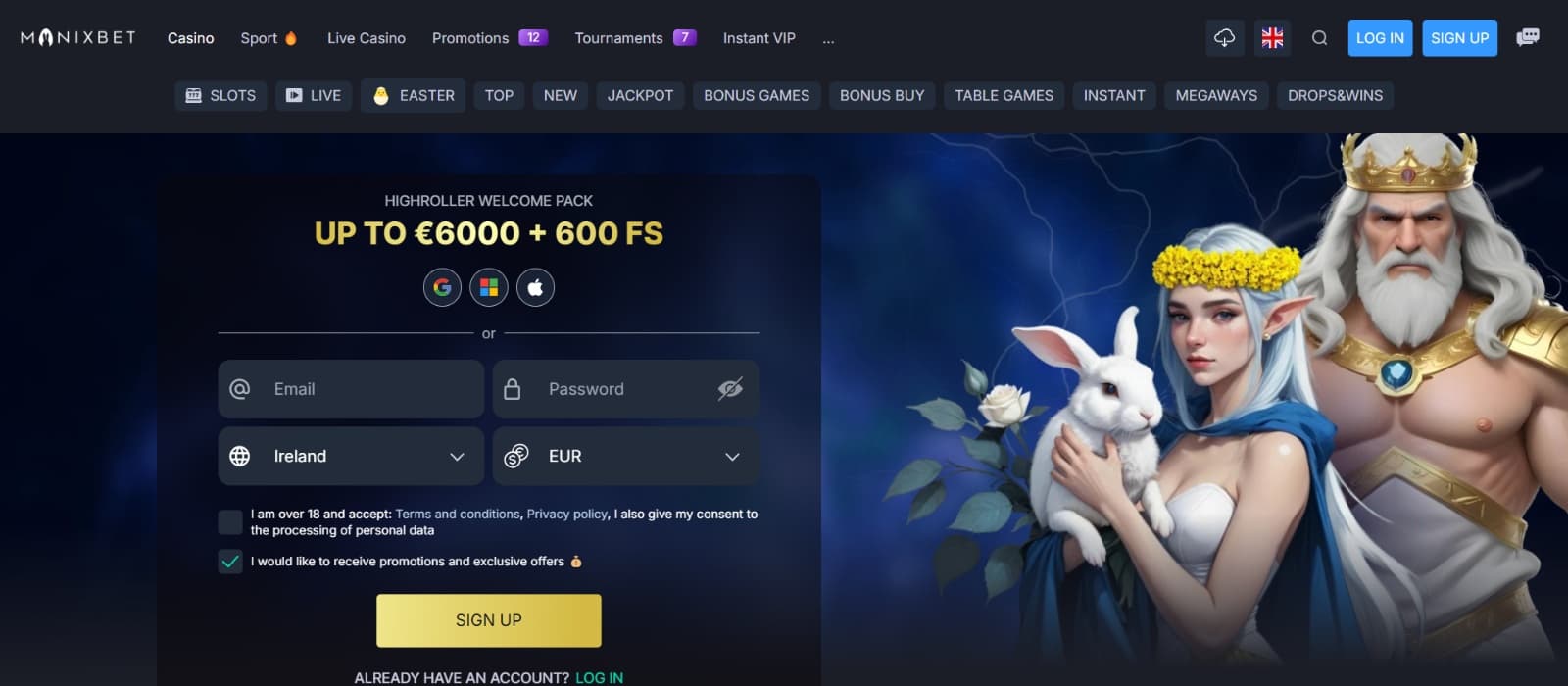Click the UK flag language icon
This screenshot has width=1568, height=686.
click(1272, 38)
